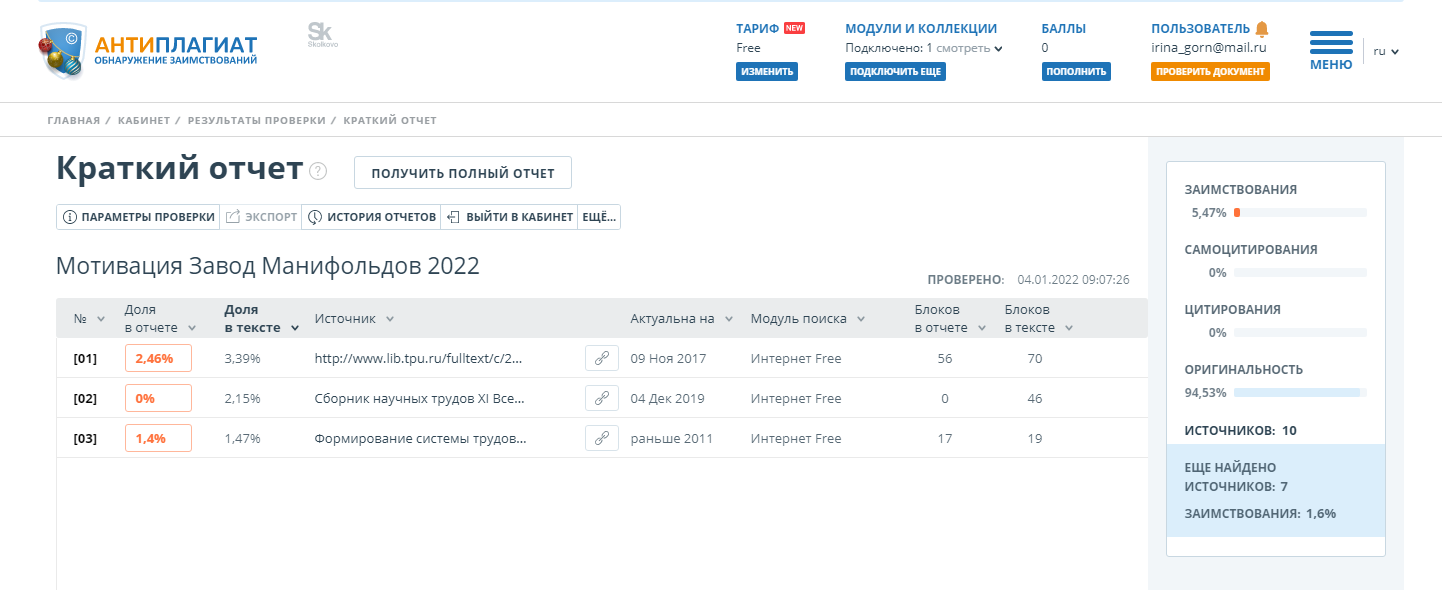Click the 2,46% share box in row 01
The width and height of the screenshot is (1442, 590).
158,358
